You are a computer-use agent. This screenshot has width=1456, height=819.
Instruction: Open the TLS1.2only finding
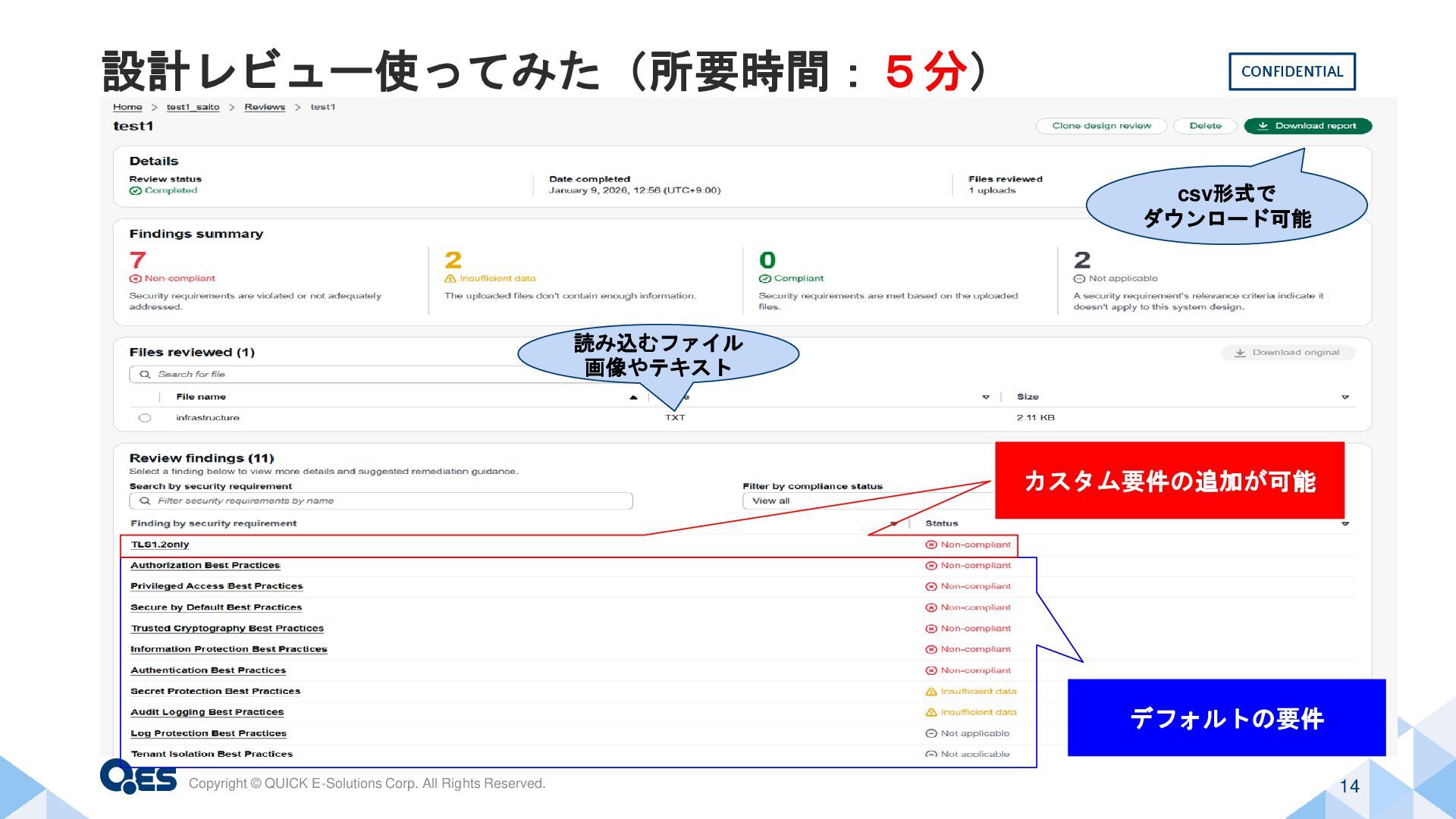[160, 544]
